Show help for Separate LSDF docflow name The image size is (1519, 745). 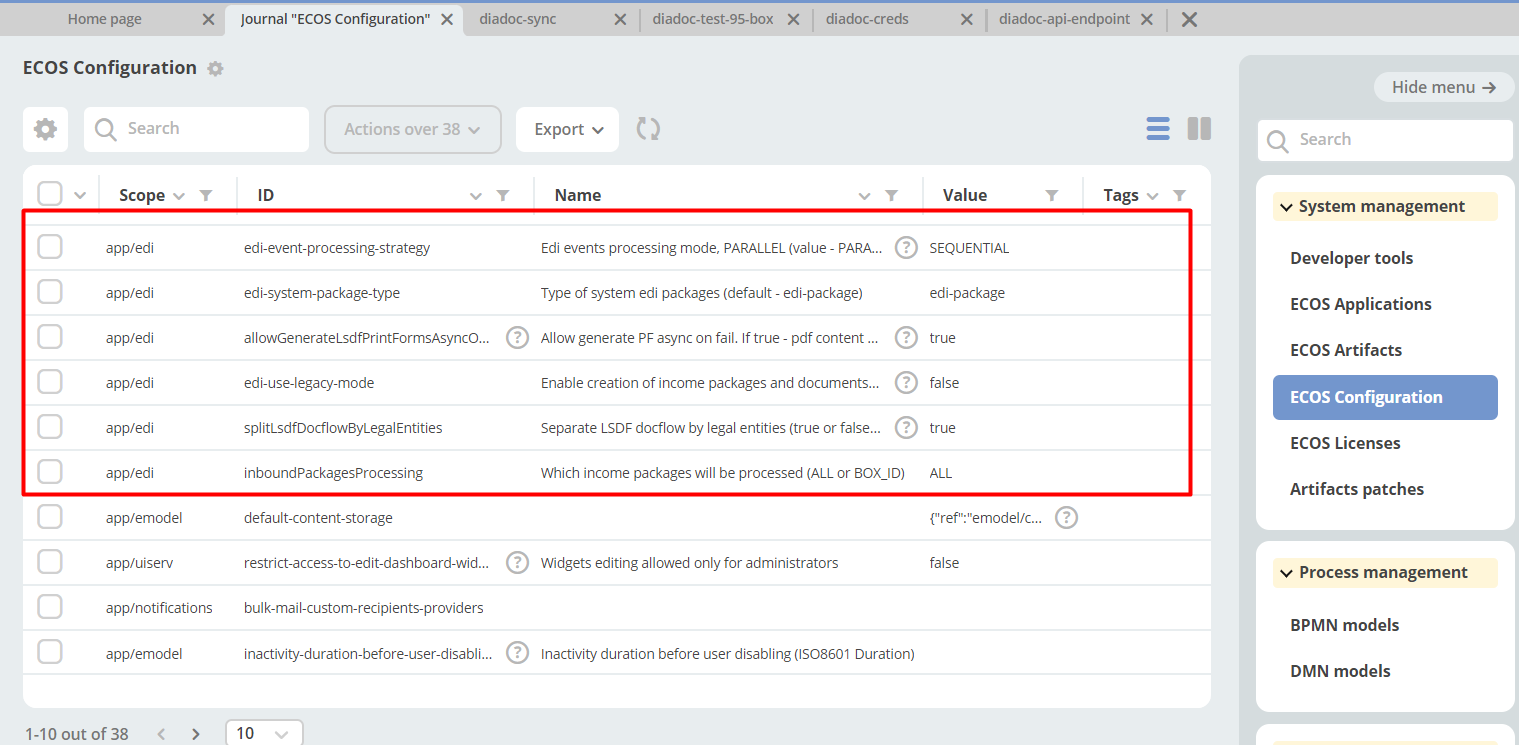[x=906, y=428]
